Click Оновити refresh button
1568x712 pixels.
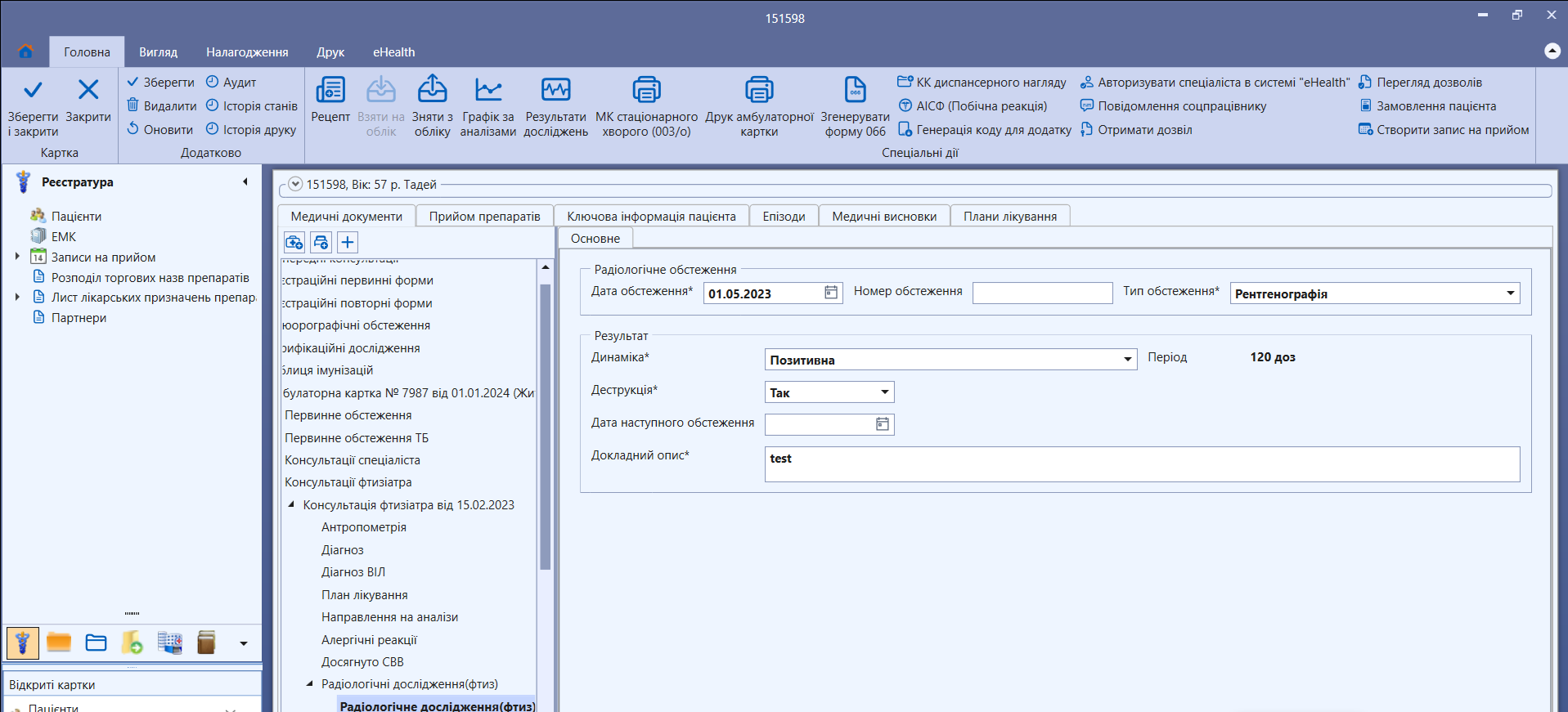pyautogui.click(x=160, y=129)
